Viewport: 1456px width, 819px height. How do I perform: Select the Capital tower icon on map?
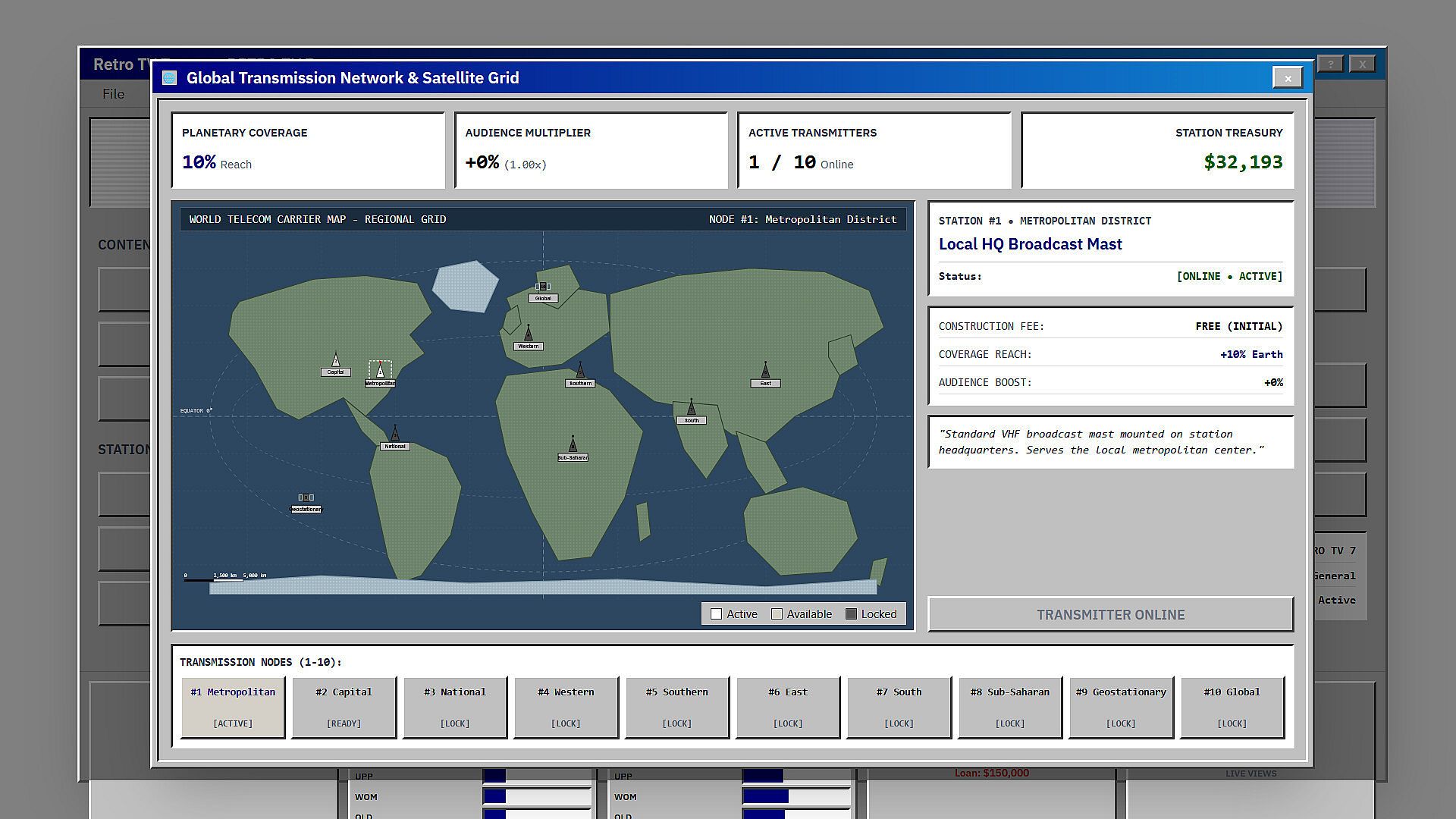pos(336,359)
